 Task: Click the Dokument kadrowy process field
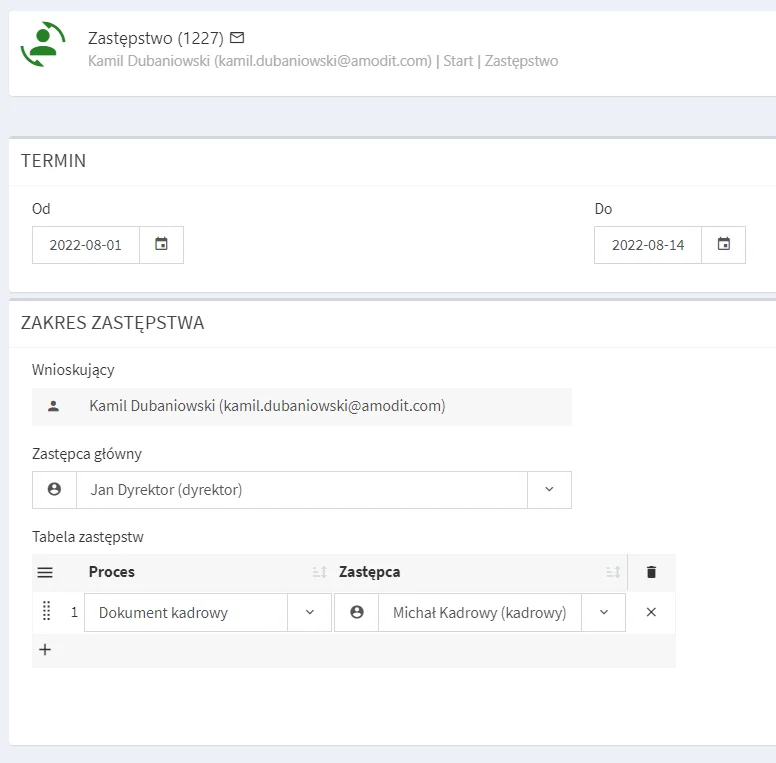pyautogui.click(x=186, y=613)
